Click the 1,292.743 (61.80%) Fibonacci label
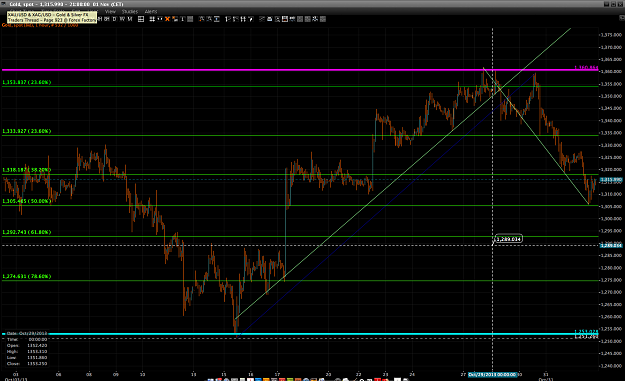 coord(27,232)
